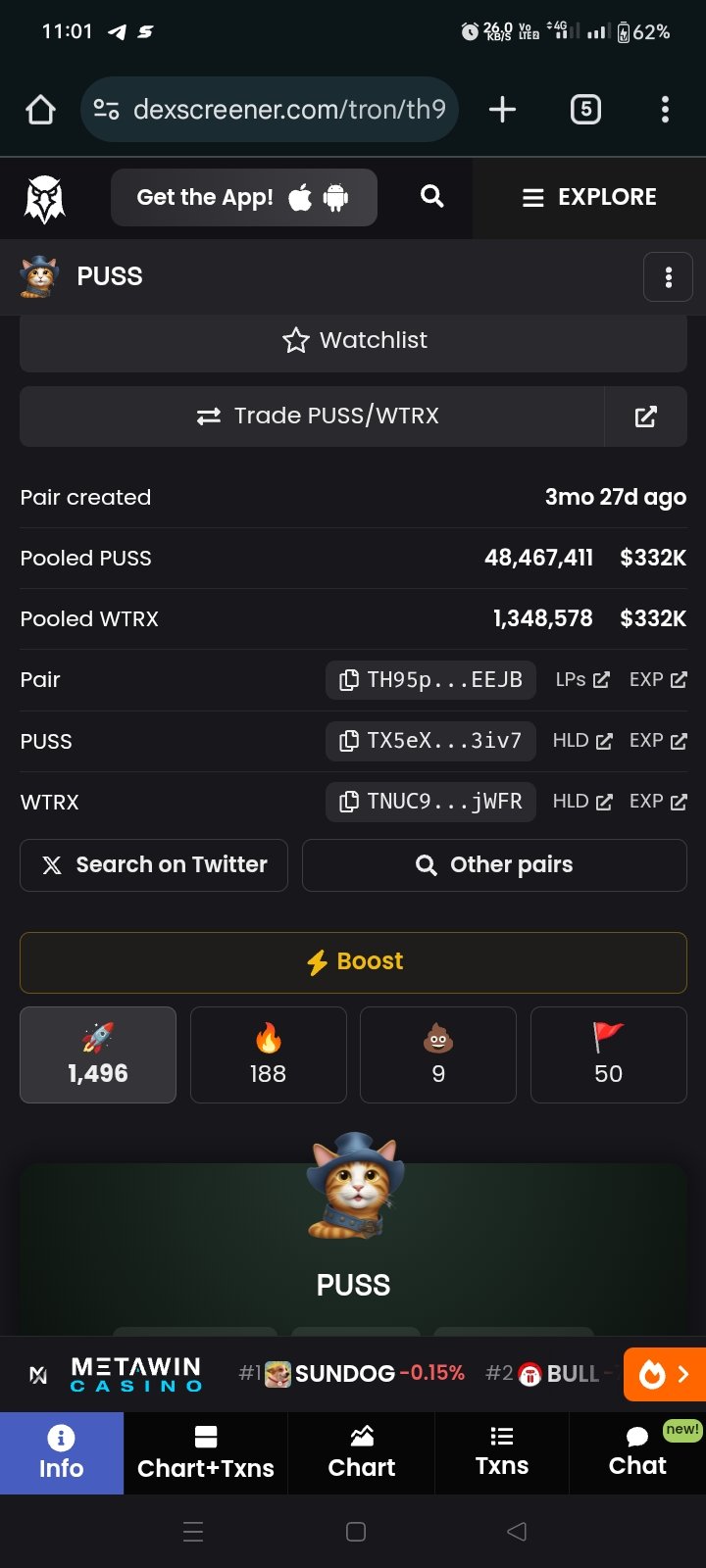Open a new browser tab with plus icon
The image size is (706, 1568).
(x=502, y=109)
